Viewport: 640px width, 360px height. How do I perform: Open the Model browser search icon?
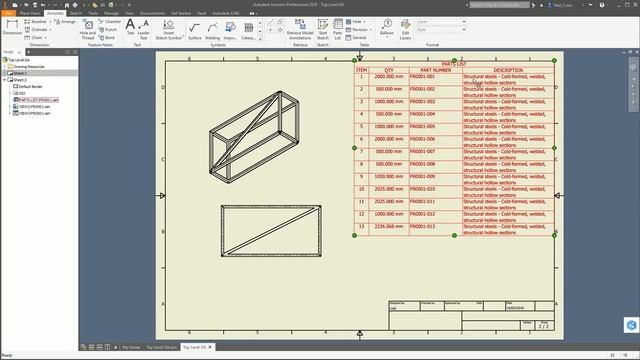[x=67, y=52]
